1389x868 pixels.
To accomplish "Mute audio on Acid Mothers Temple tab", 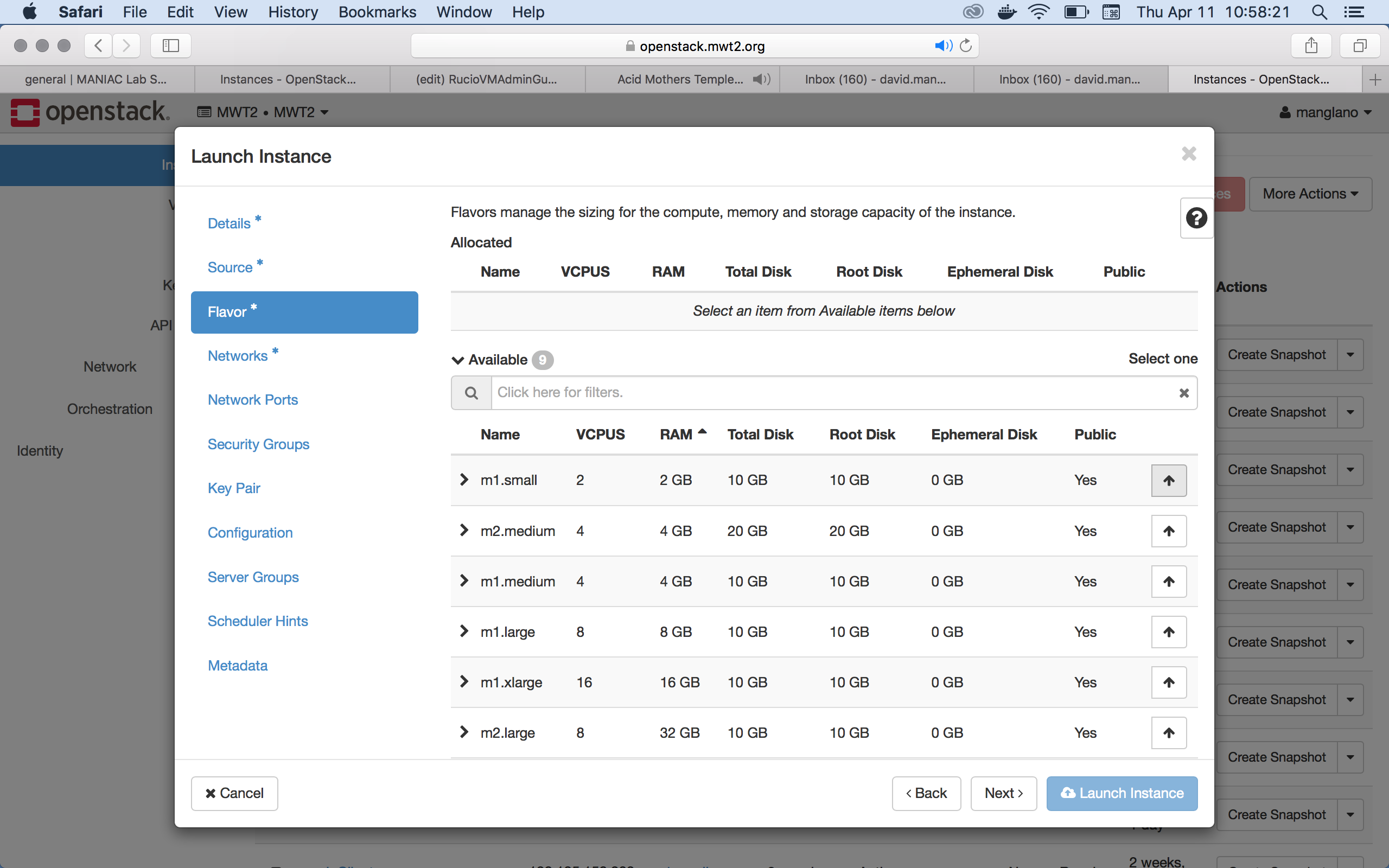I will [x=761, y=79].
